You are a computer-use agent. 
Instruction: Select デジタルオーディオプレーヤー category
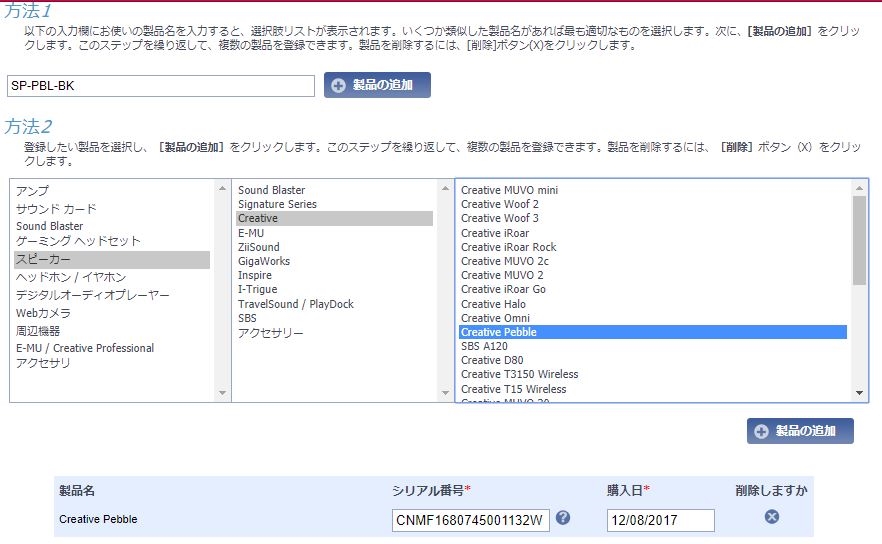click(92, 295)
